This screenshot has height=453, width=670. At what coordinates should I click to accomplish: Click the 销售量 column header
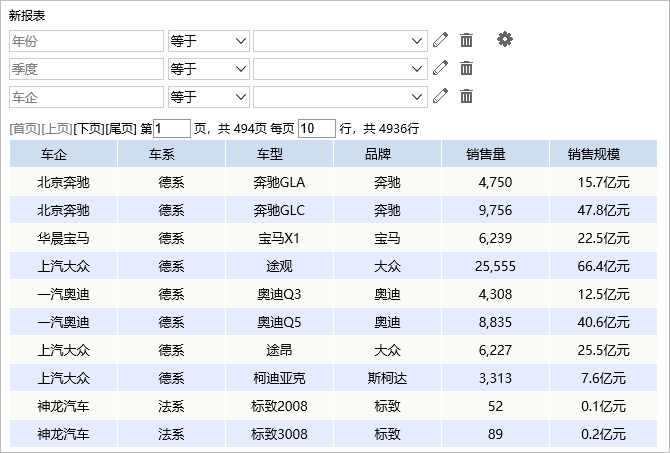pyautogui.click(x=495, y=153)
